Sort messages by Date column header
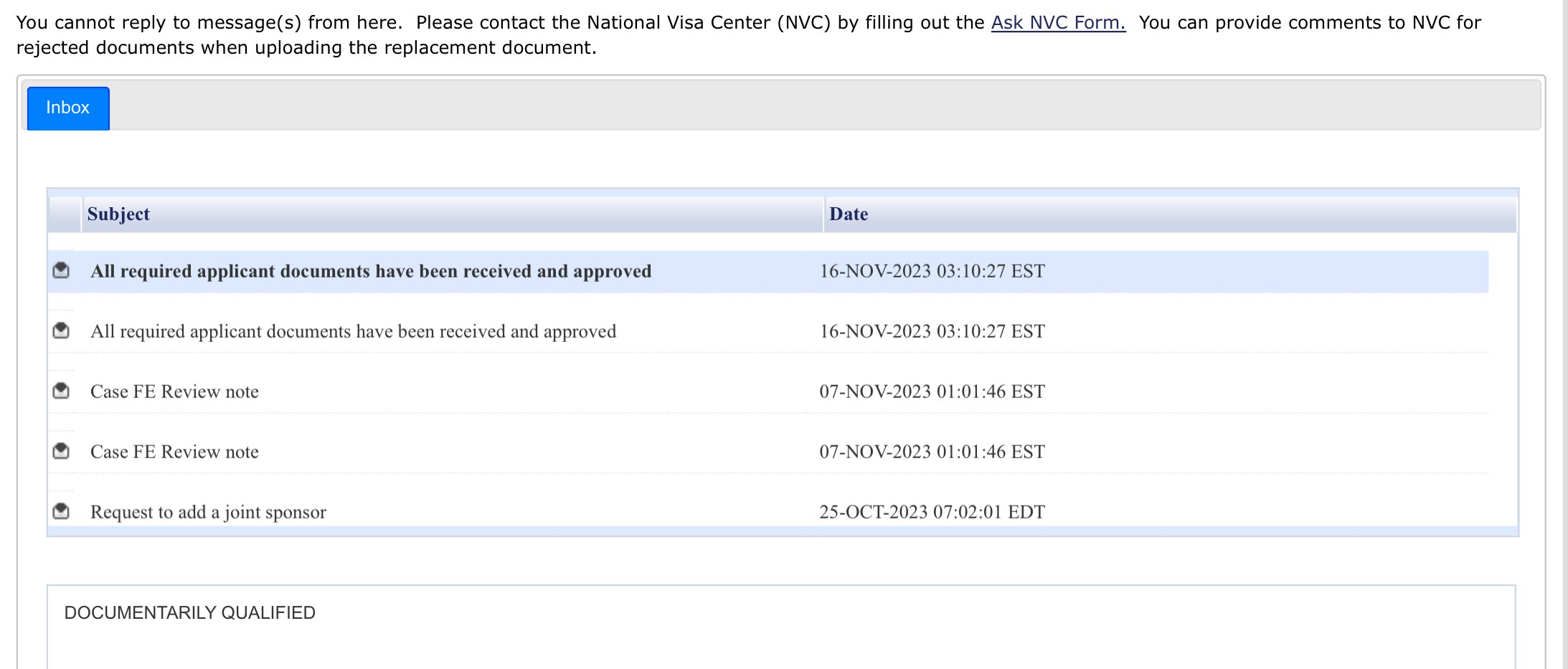The width and height of the screenshot is (1568, 669). pos(849,214)
